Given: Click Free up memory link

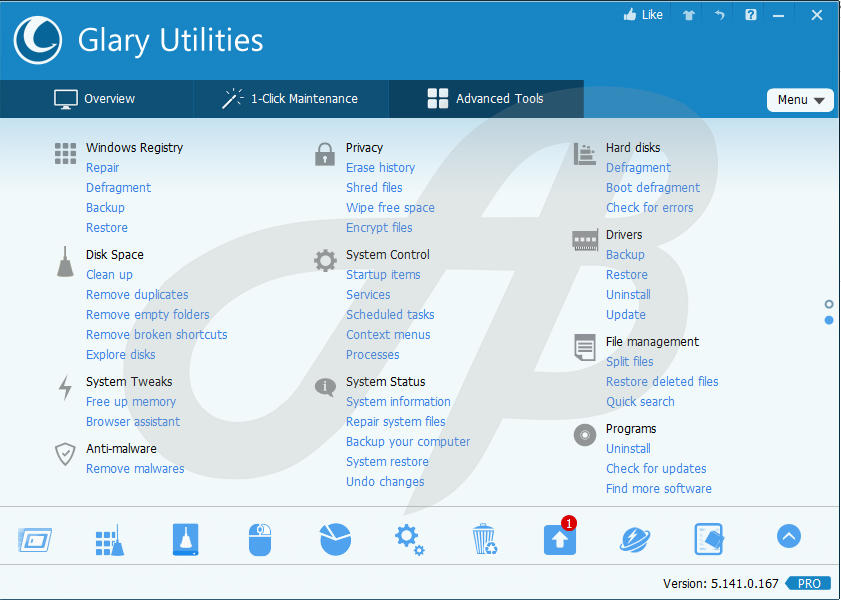Looking at the screenshot, I should pos(131,402).
